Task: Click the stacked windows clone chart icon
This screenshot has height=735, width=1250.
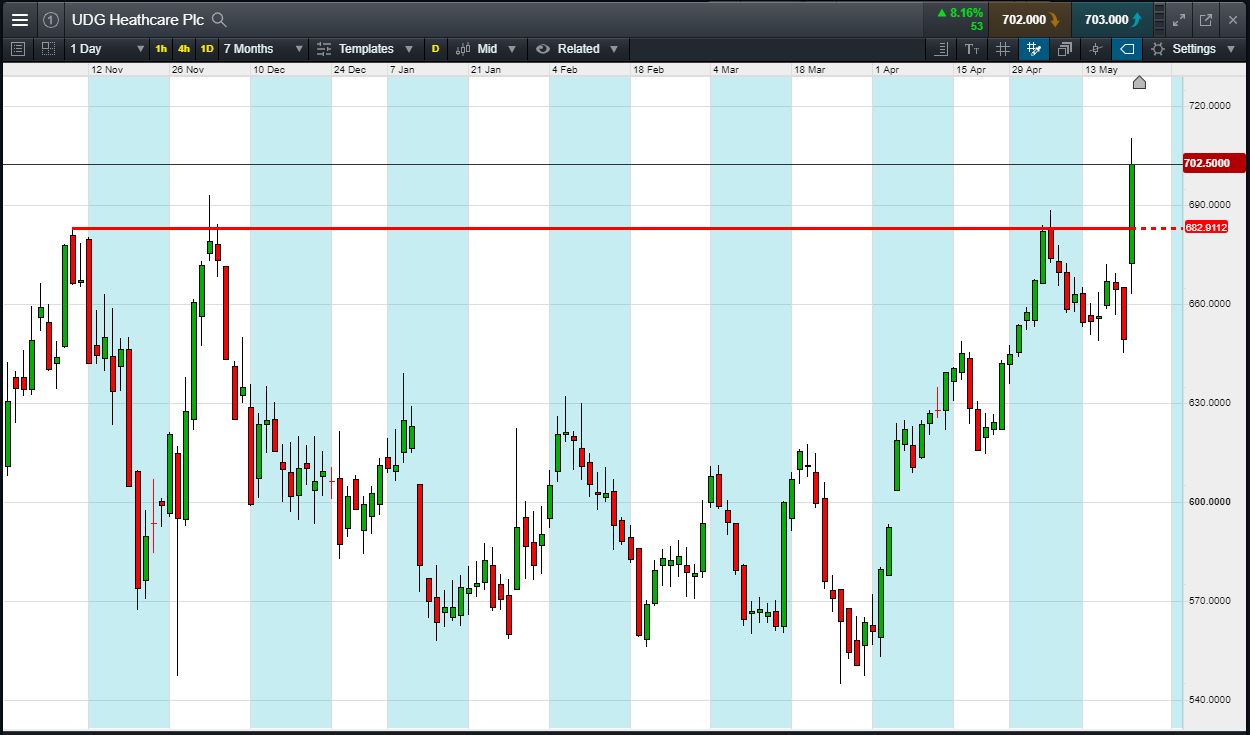Action: click(1065, 48)
